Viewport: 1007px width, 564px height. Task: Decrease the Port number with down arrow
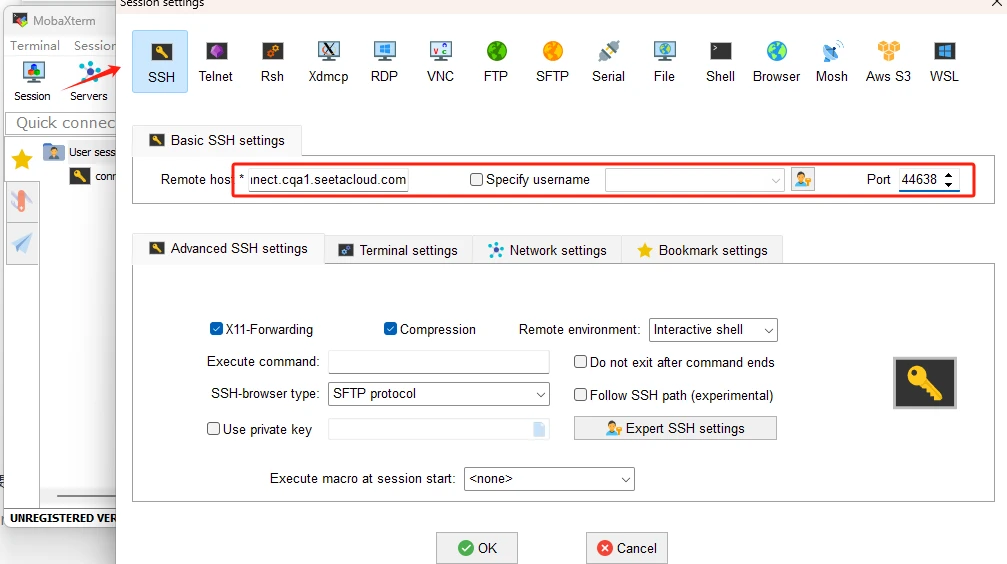pos(949,185)
